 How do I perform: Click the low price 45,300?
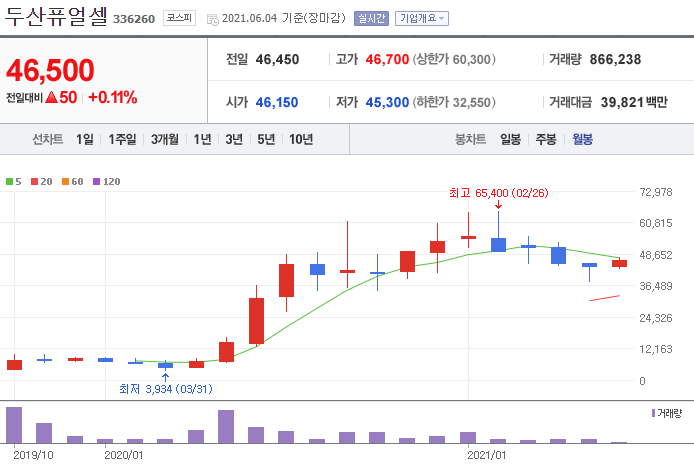tap(387, 102)
